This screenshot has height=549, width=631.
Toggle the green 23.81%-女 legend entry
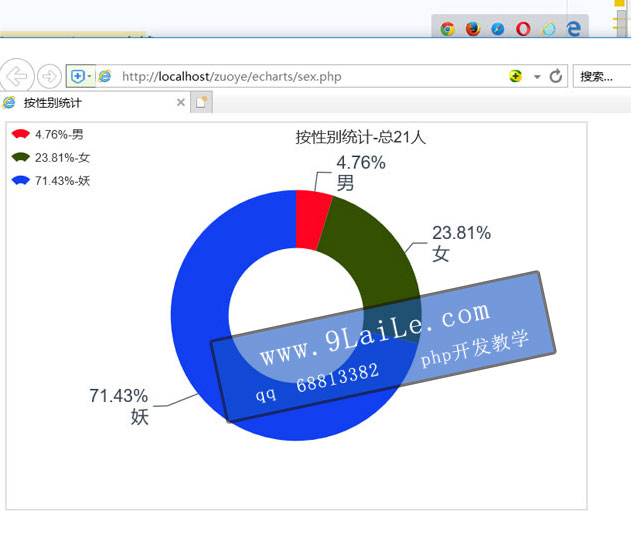(x=50, y=157)
